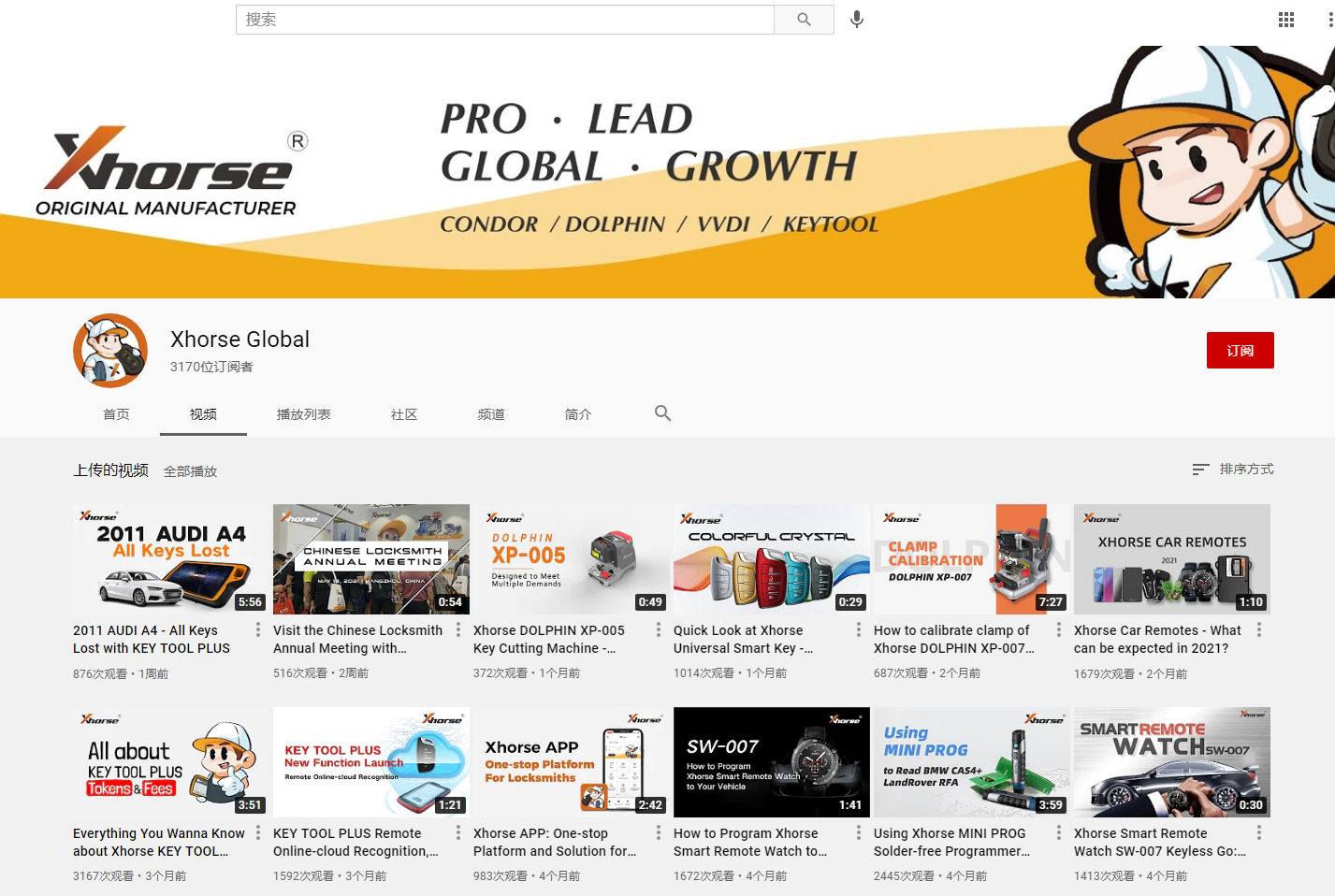Open options menu for Remote Online-cloud Recognition video

[458, 832]
